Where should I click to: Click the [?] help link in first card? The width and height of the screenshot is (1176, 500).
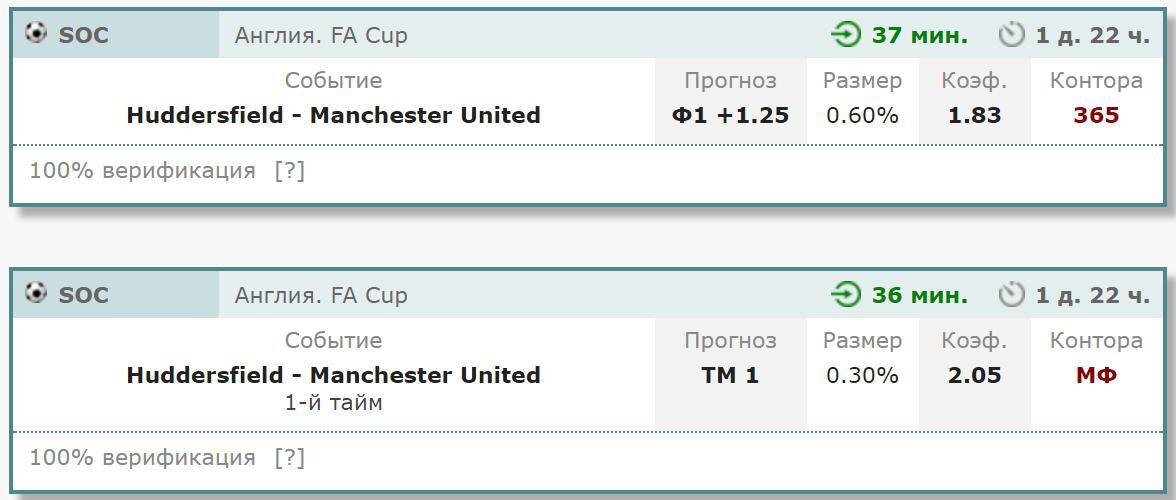(x=290, y=172)
